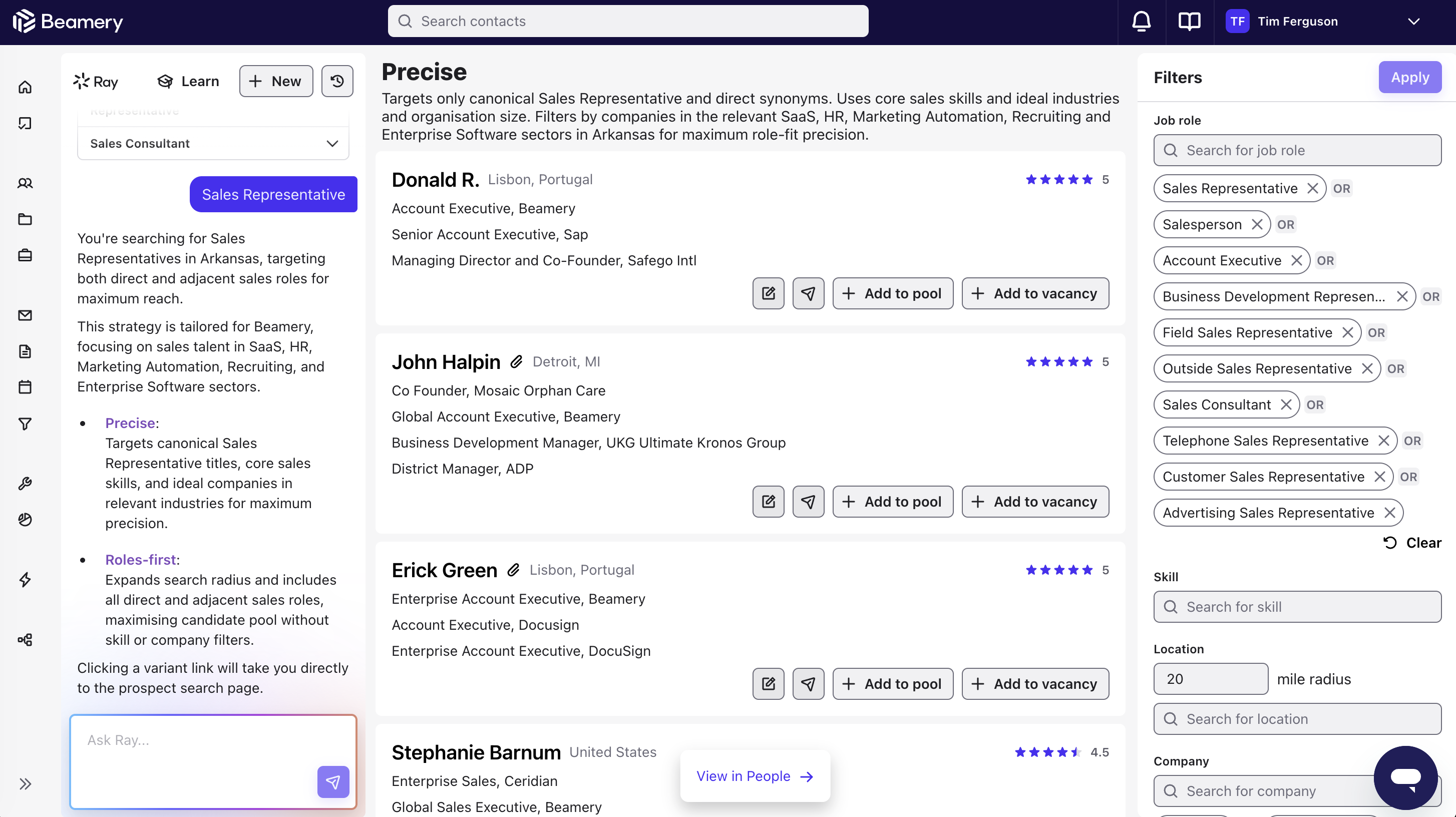The width and height of the screenshot is (1456, 817).
Task: Open attachment icon beside Erick Green
Action: [x=513, y=570]
